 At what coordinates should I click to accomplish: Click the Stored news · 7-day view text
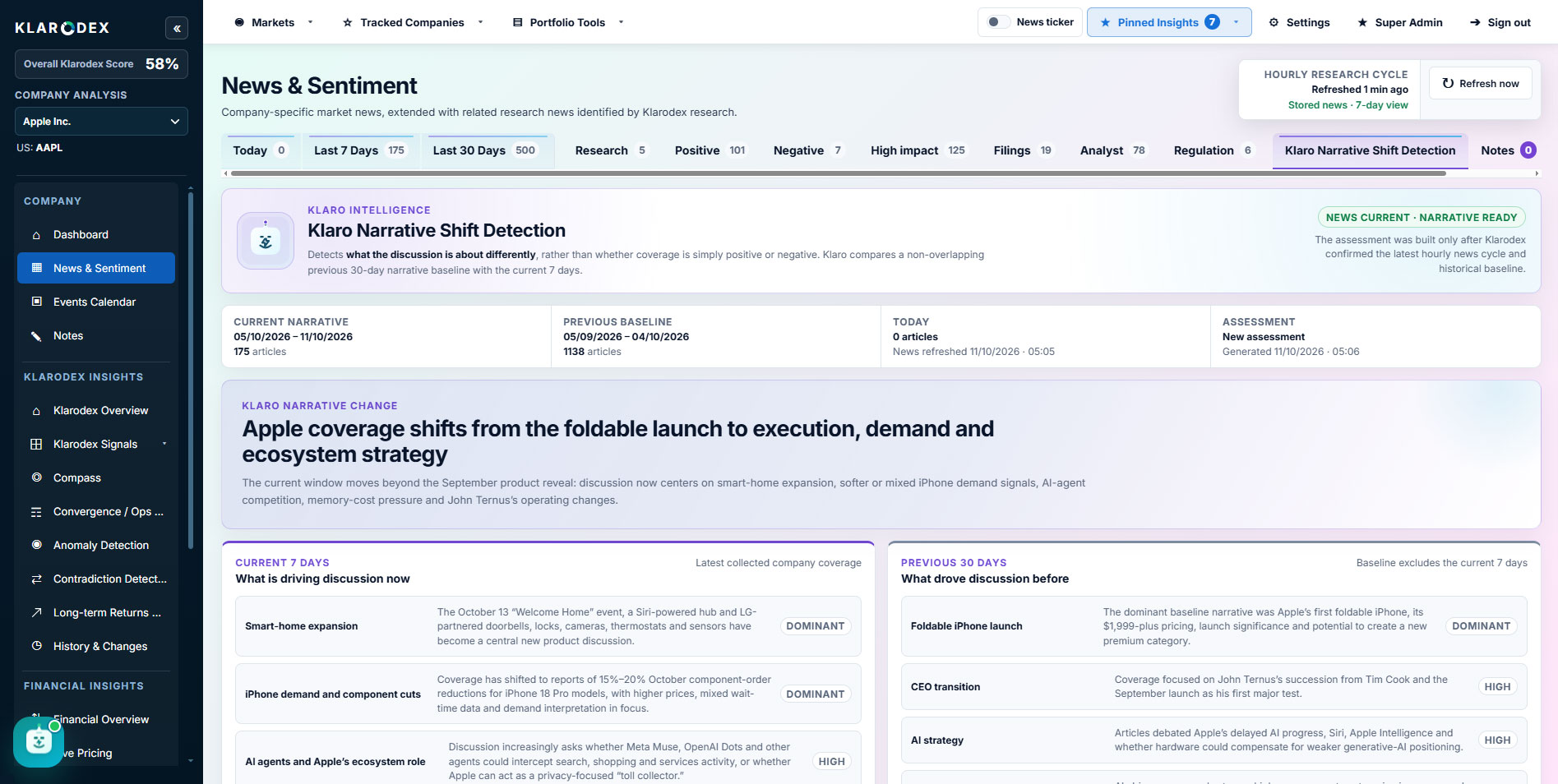coord(1348,105)
